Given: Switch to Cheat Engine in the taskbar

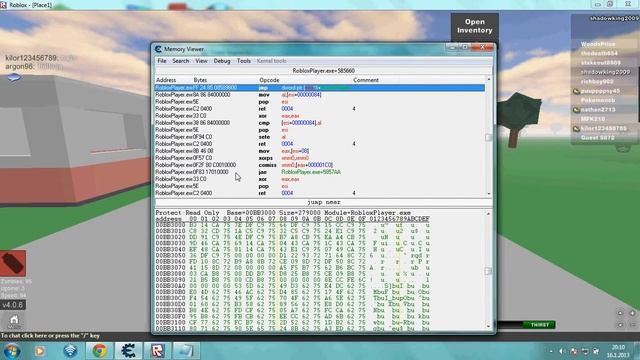Looking at the screenshot, I should (128, 351).
